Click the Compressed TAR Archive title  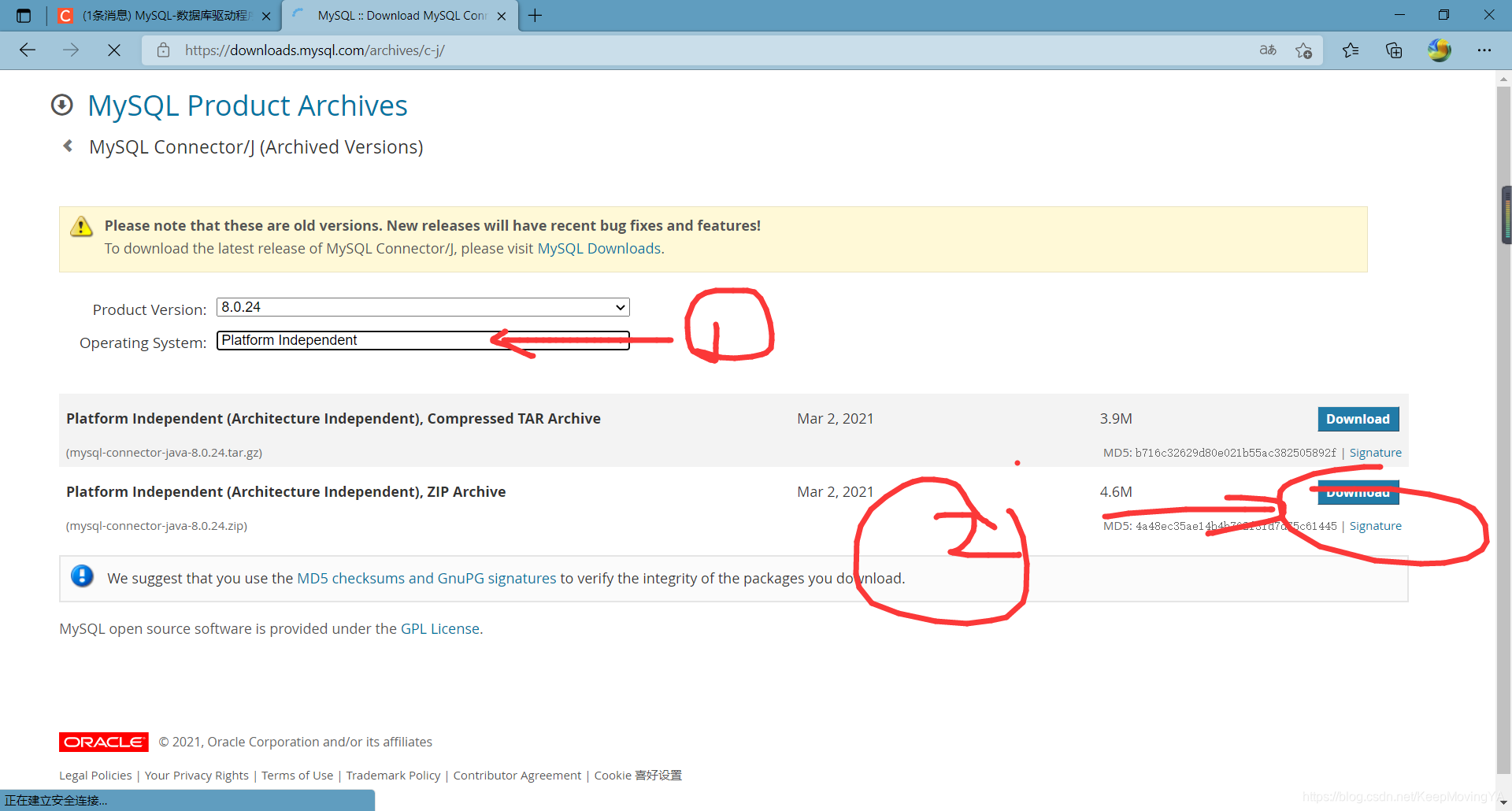(x=333, y=419)
